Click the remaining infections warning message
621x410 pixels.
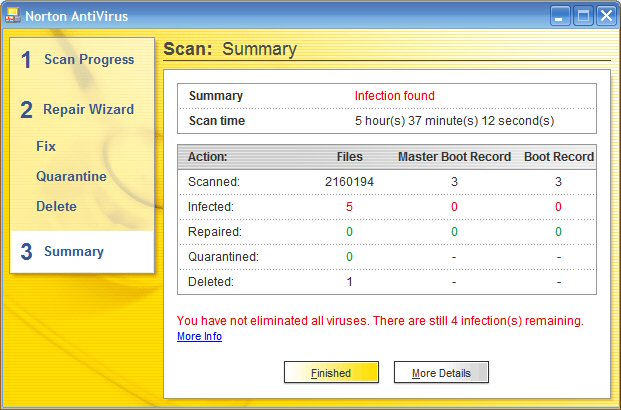coord(380,320)
